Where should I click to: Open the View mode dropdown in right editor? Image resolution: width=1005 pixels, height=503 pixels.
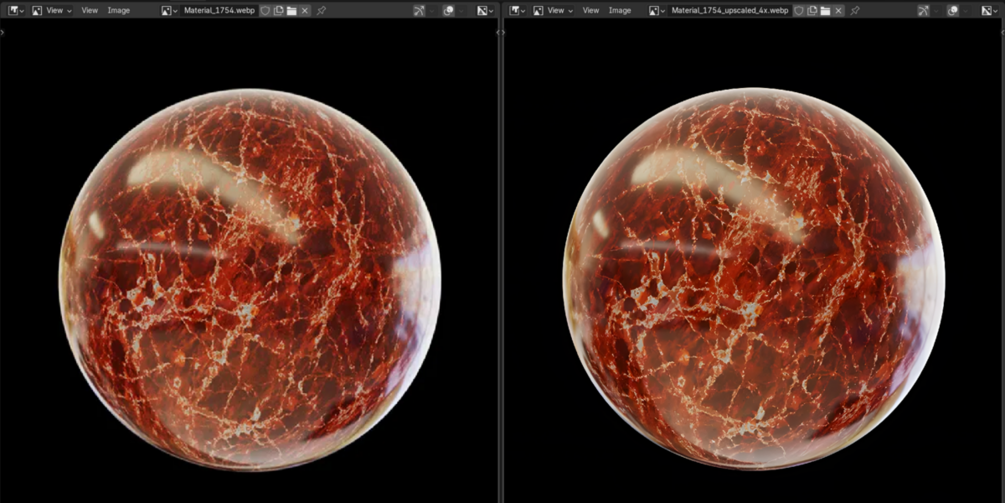552,10
